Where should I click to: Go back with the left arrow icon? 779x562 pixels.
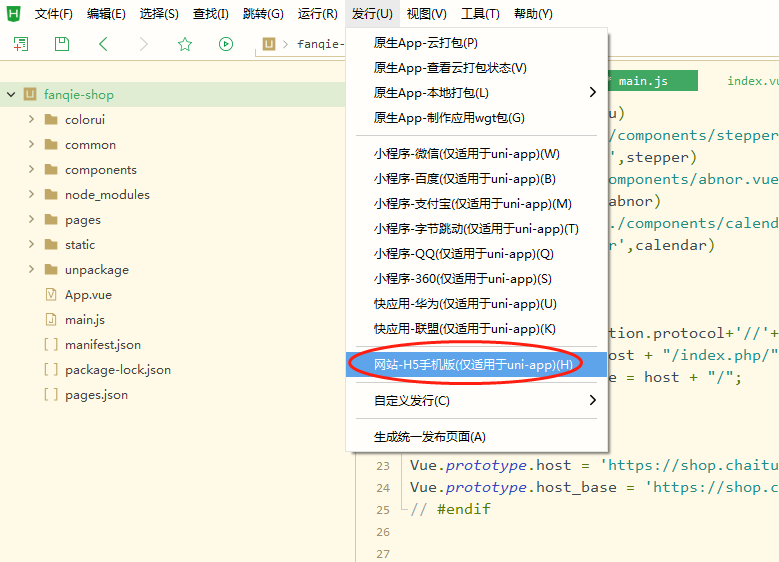(x=103, y=44)
